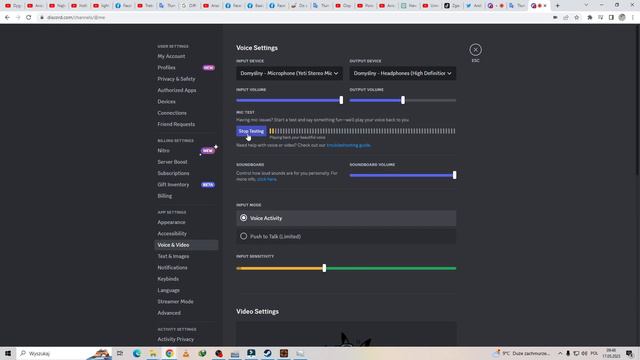Image resolution: width=640 pixels, height=360 pixels.
Task: Open Accessibility settings
Action: click(x=172, y=234)
